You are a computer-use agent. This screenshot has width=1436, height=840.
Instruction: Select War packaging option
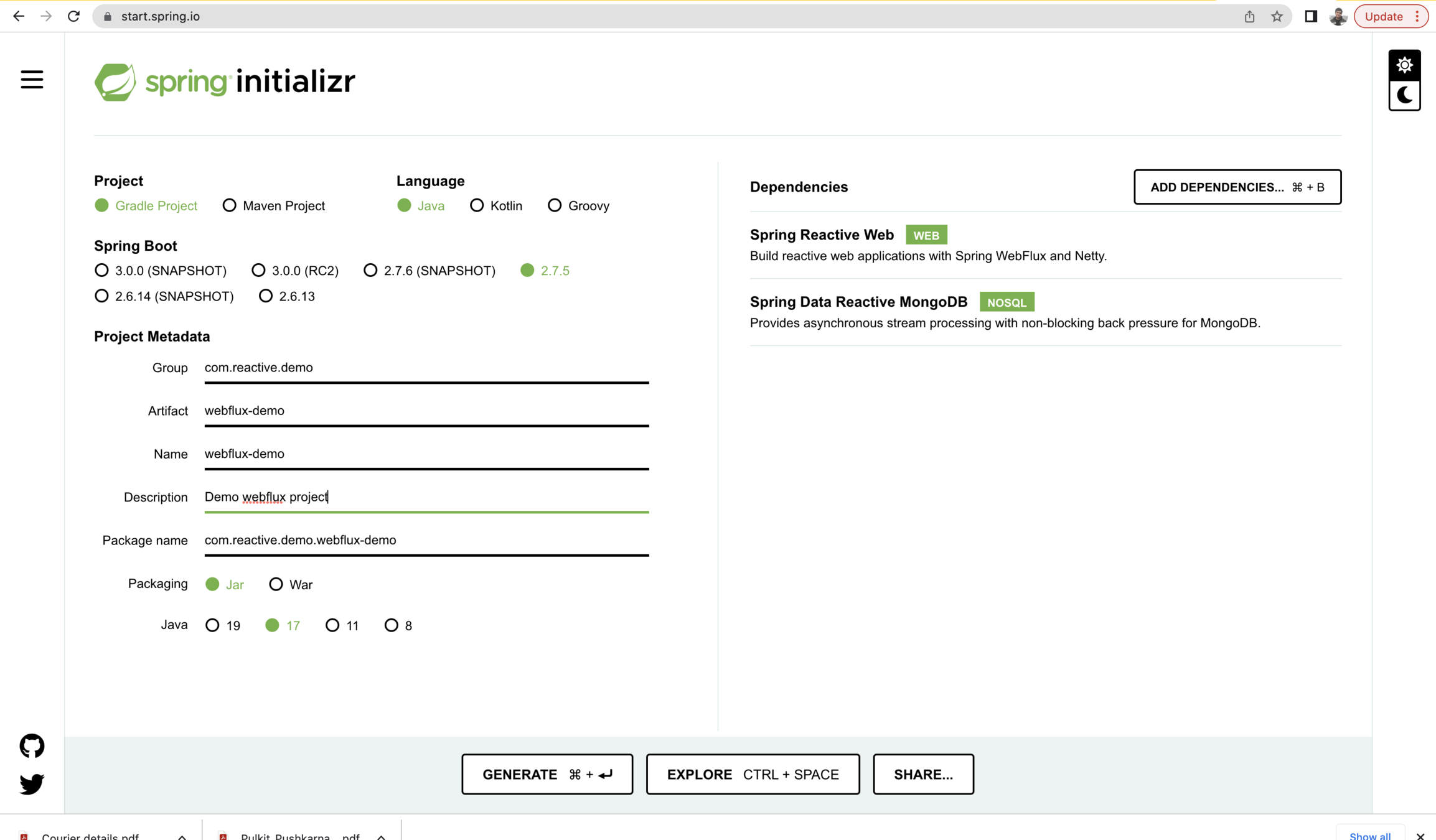click(x=276, y=584)
